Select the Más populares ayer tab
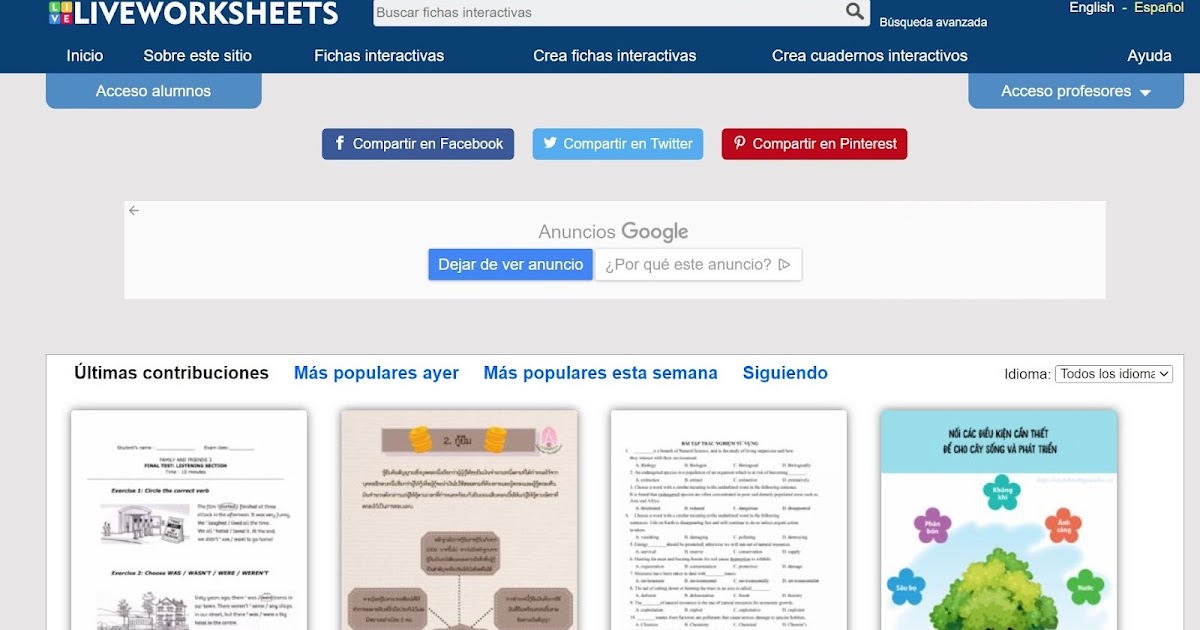The height and width of the screenshot is (630, 1200). tap(376, 373)
